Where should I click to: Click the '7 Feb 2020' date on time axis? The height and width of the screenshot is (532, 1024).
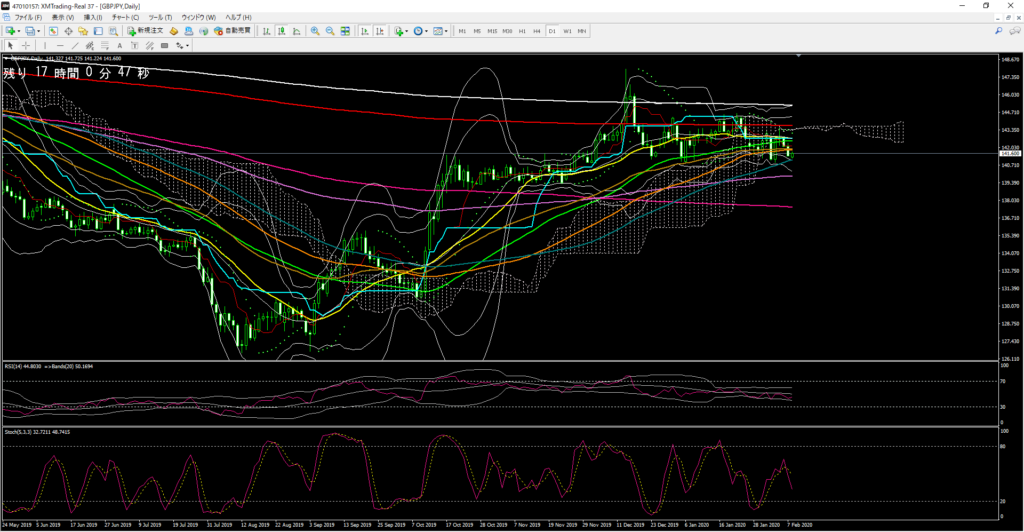point(799,524)
